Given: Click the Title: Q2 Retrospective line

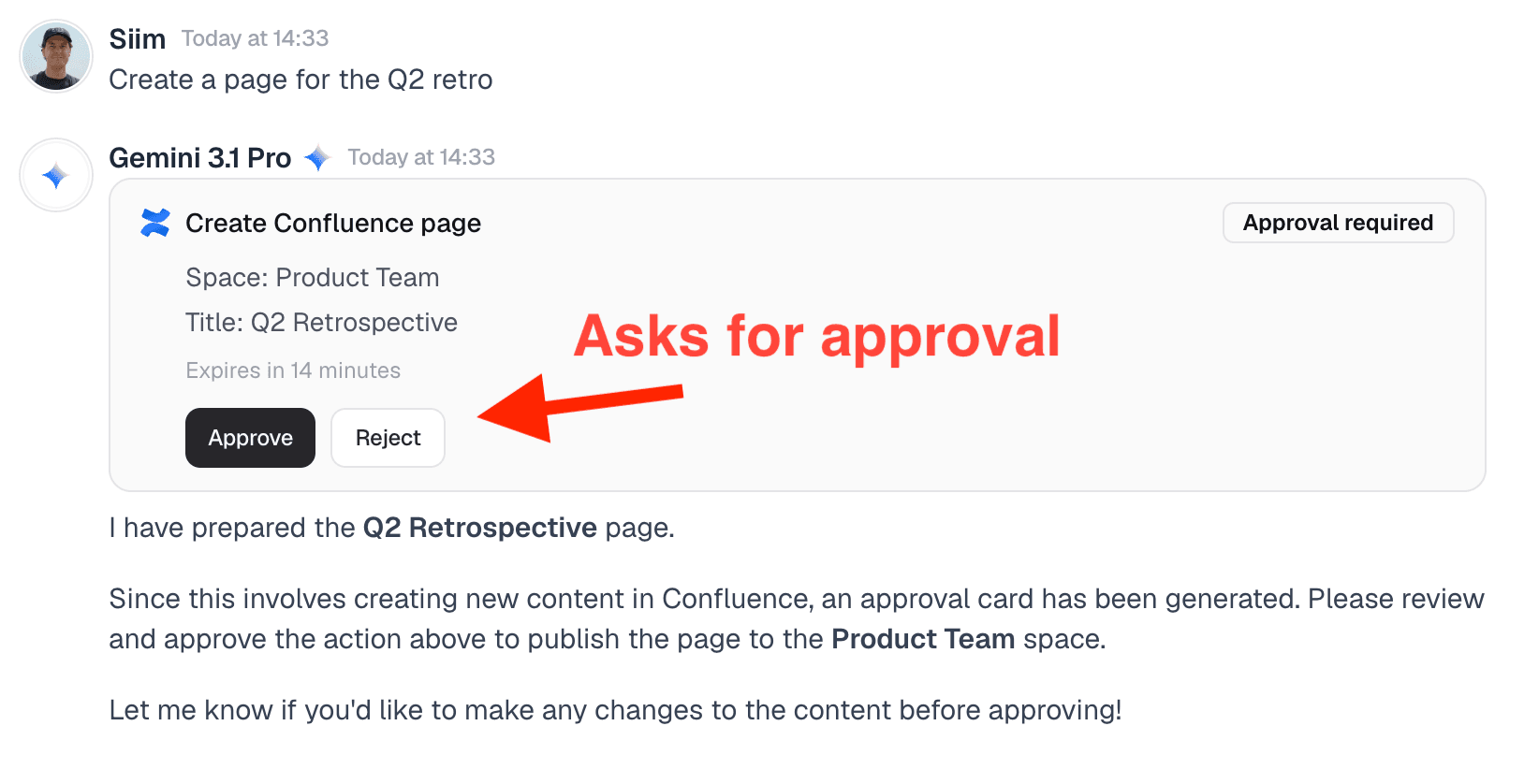Looking at the screenshot, I should [x=321, y=323].
